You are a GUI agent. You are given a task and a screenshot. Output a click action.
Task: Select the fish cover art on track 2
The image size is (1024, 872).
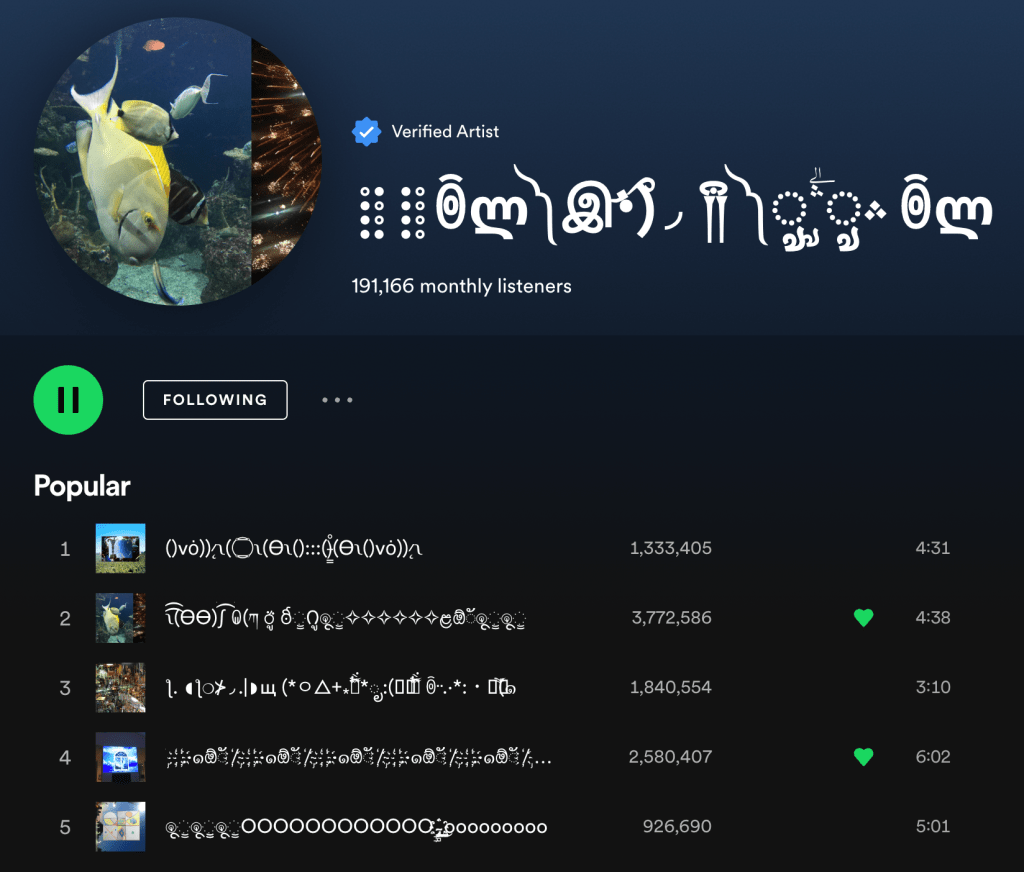tap(120, 618)
